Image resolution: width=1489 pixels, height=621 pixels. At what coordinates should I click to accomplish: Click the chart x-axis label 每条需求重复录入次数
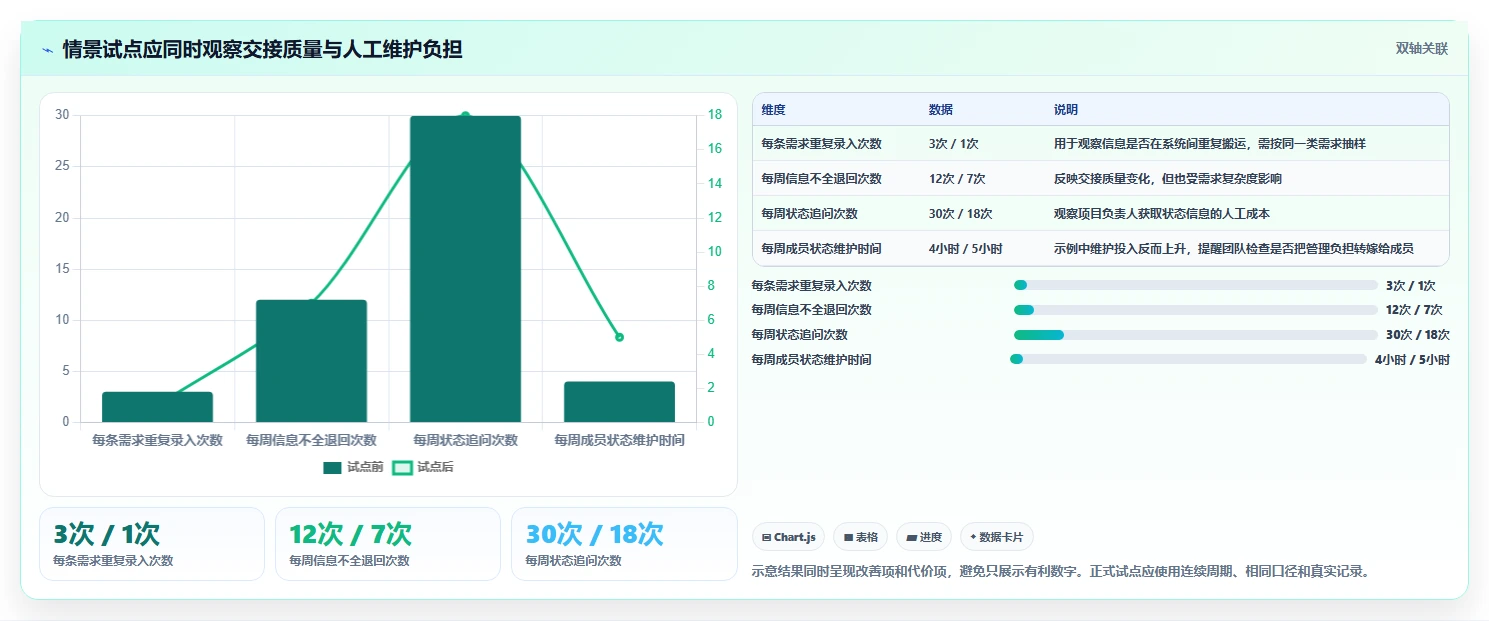[157, 440]
